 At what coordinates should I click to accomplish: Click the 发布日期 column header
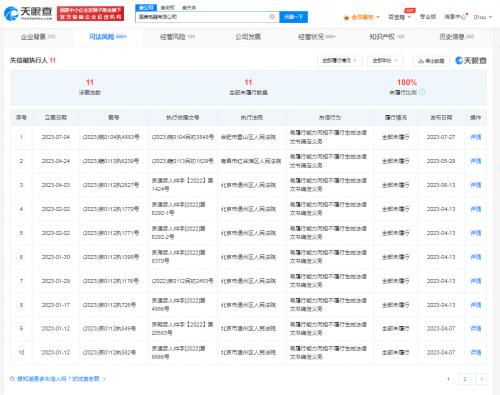coord(441,117)
